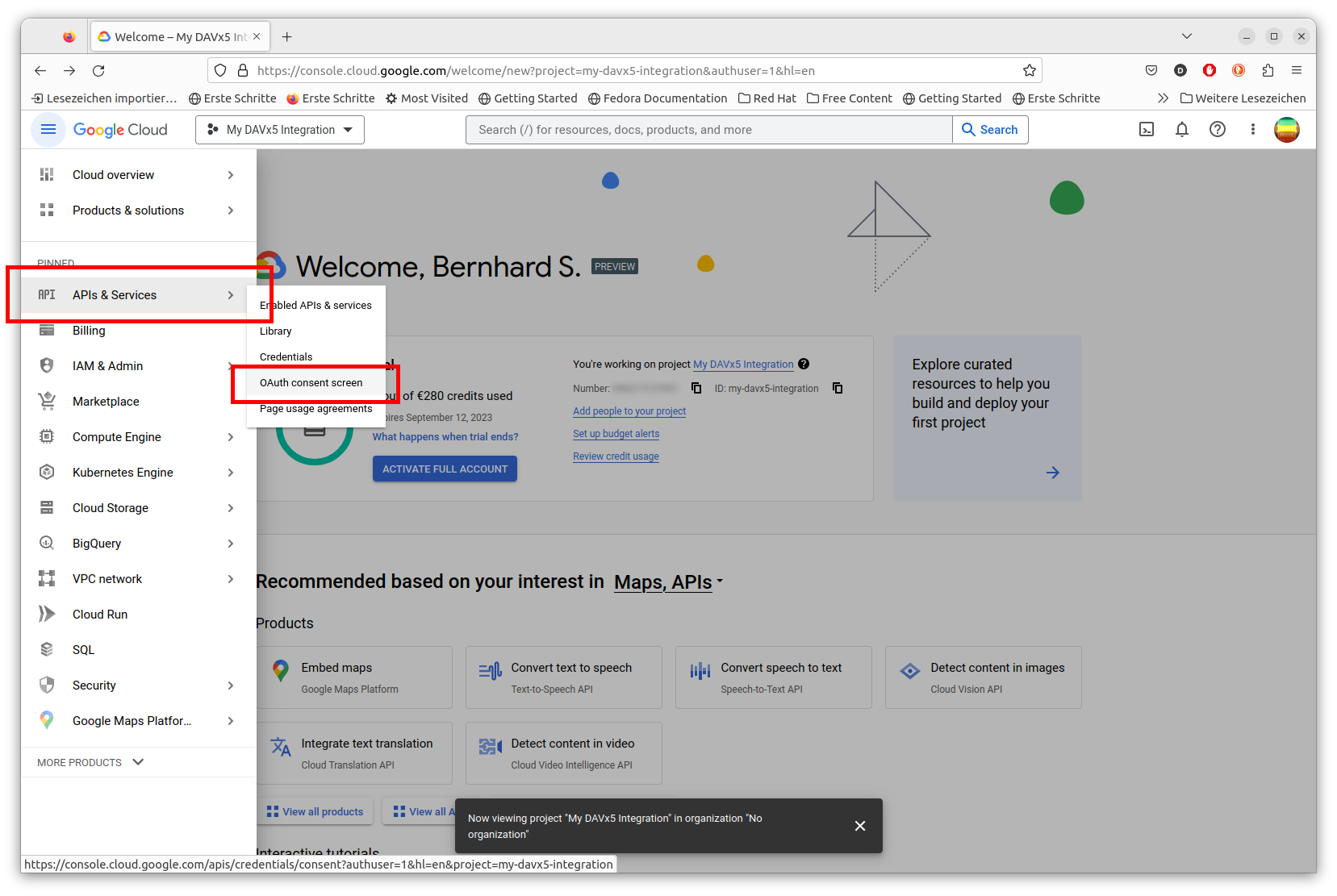Screen dimensions: 1337x896
Task: Expand MORE PRODUCTS in the sidebar
Action: [x=90, y=762]
